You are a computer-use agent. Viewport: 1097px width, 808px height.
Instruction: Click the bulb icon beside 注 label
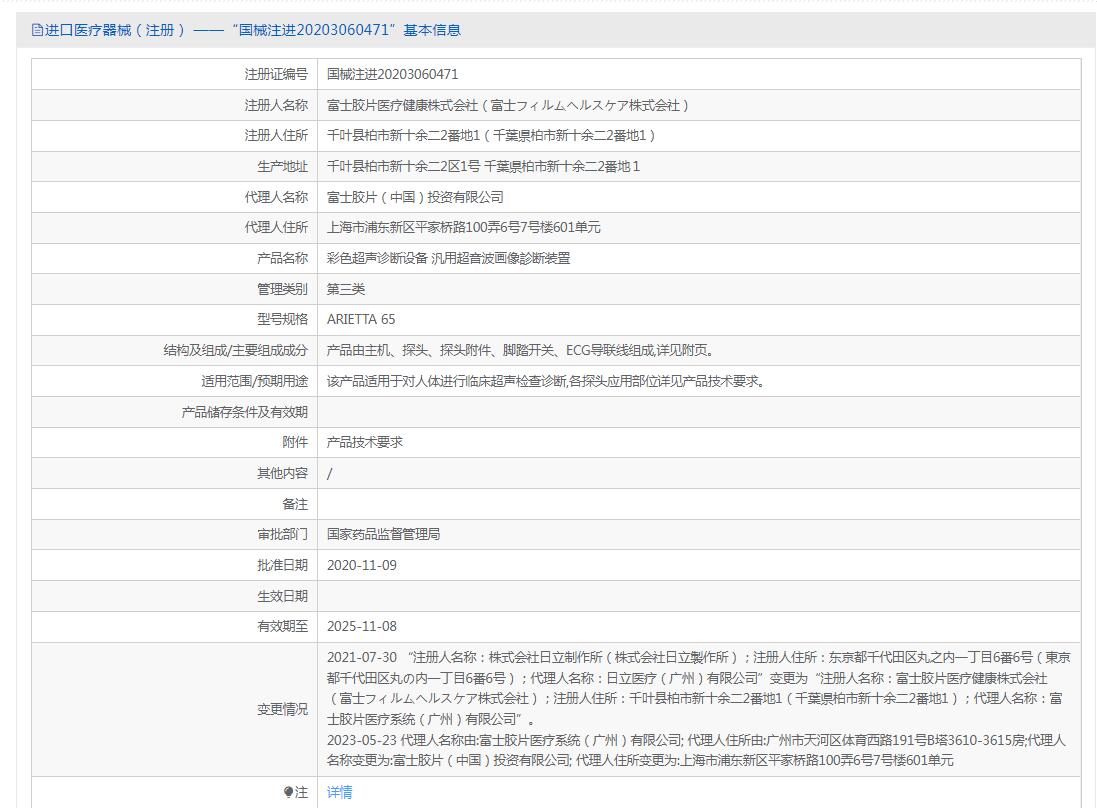pos(289,792)
